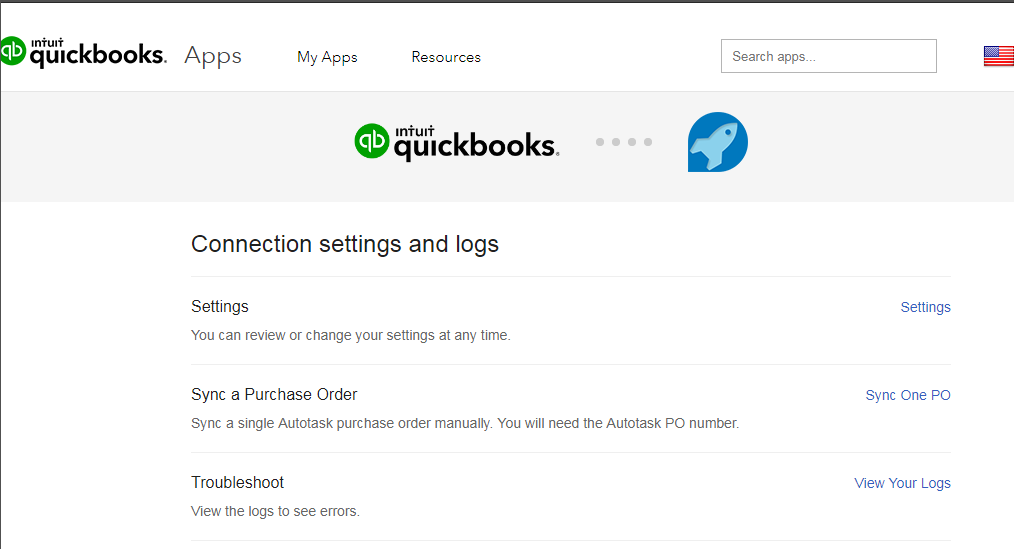1014x549 pixels.
Task: Open the US flag region selector
Action: click(998, 56)
